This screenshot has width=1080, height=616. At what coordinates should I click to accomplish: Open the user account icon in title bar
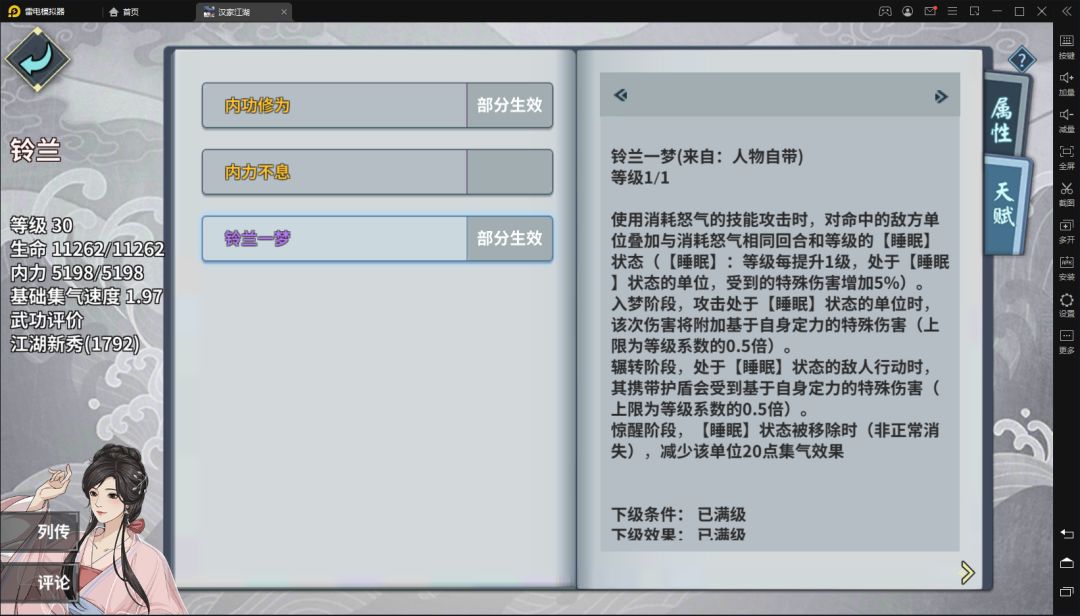908,11
